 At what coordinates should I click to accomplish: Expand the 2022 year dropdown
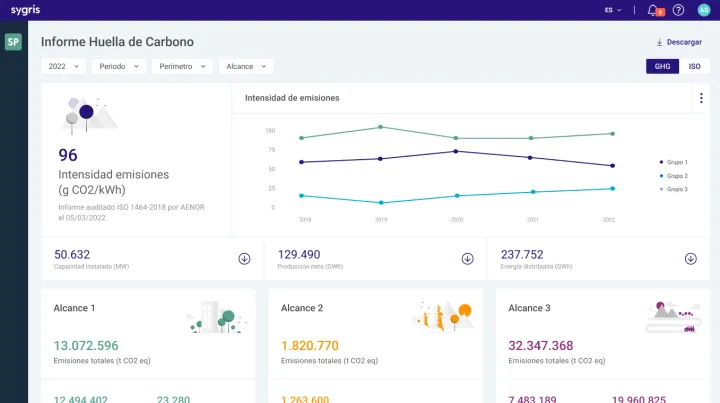coord(63,66)
